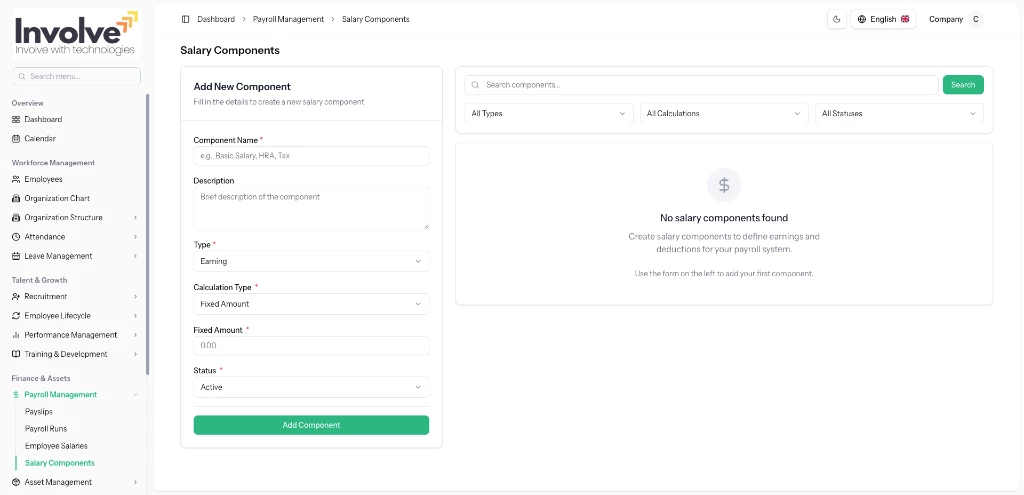Open Calendar from the sidebar
1024x495 pixels.
point(40,138)
